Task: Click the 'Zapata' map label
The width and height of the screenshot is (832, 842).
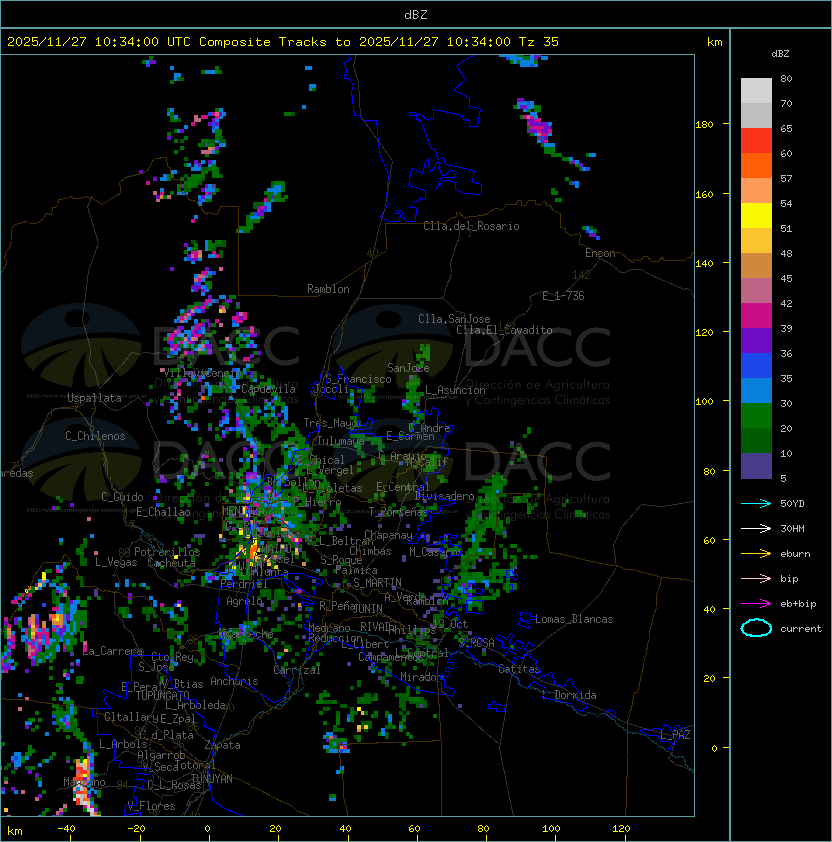Action: point(222,745)
